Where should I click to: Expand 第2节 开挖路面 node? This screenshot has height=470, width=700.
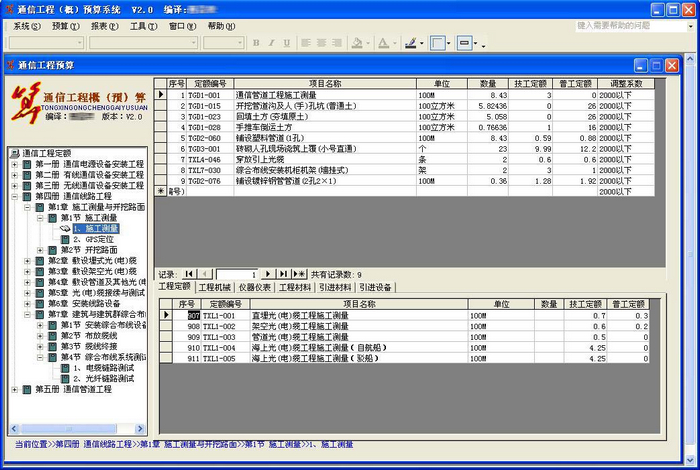pos(40,250)
